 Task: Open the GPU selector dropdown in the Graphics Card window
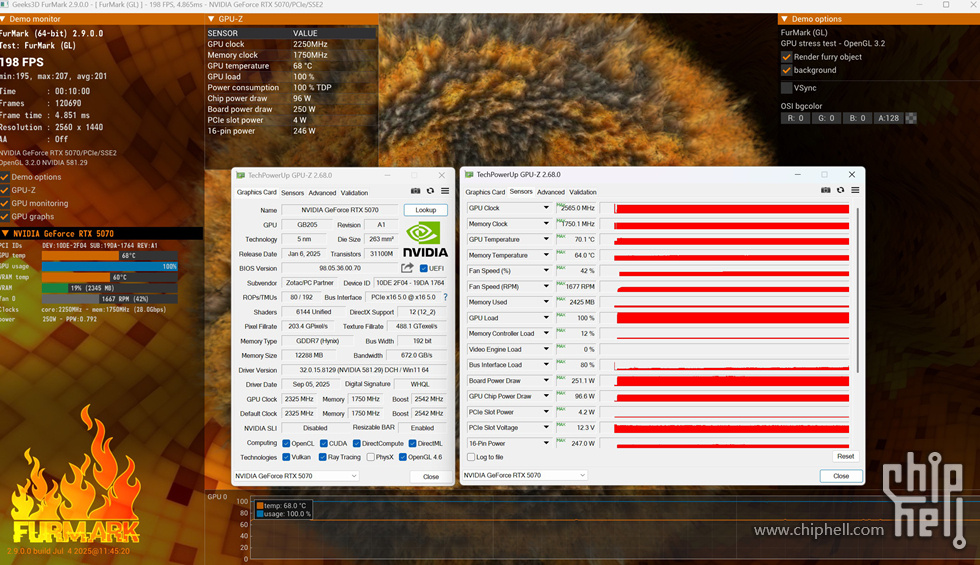[296, 476]
